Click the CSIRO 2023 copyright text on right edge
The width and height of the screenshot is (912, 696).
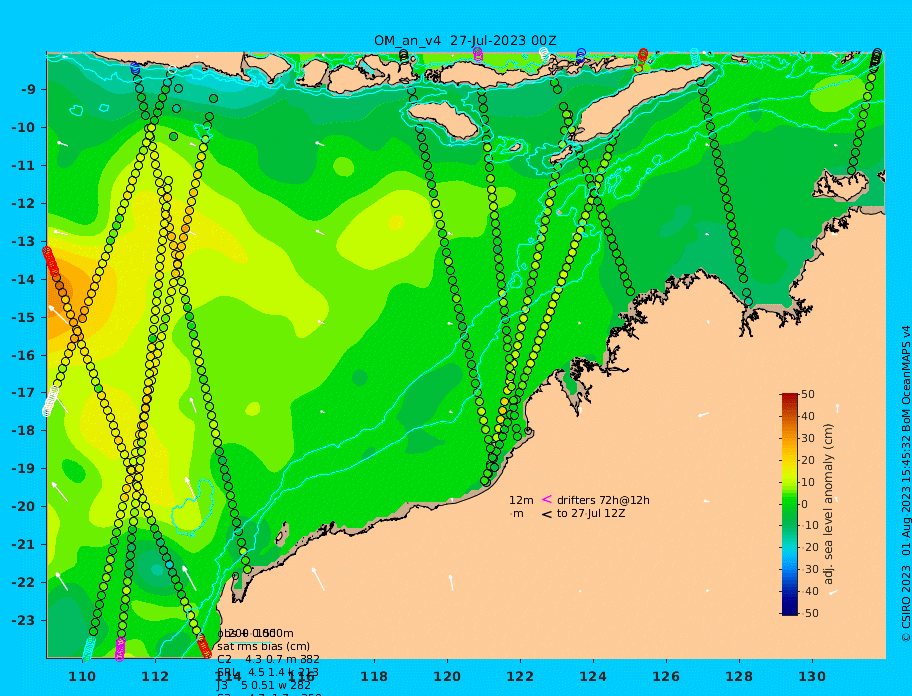click(x=906, y=484)
